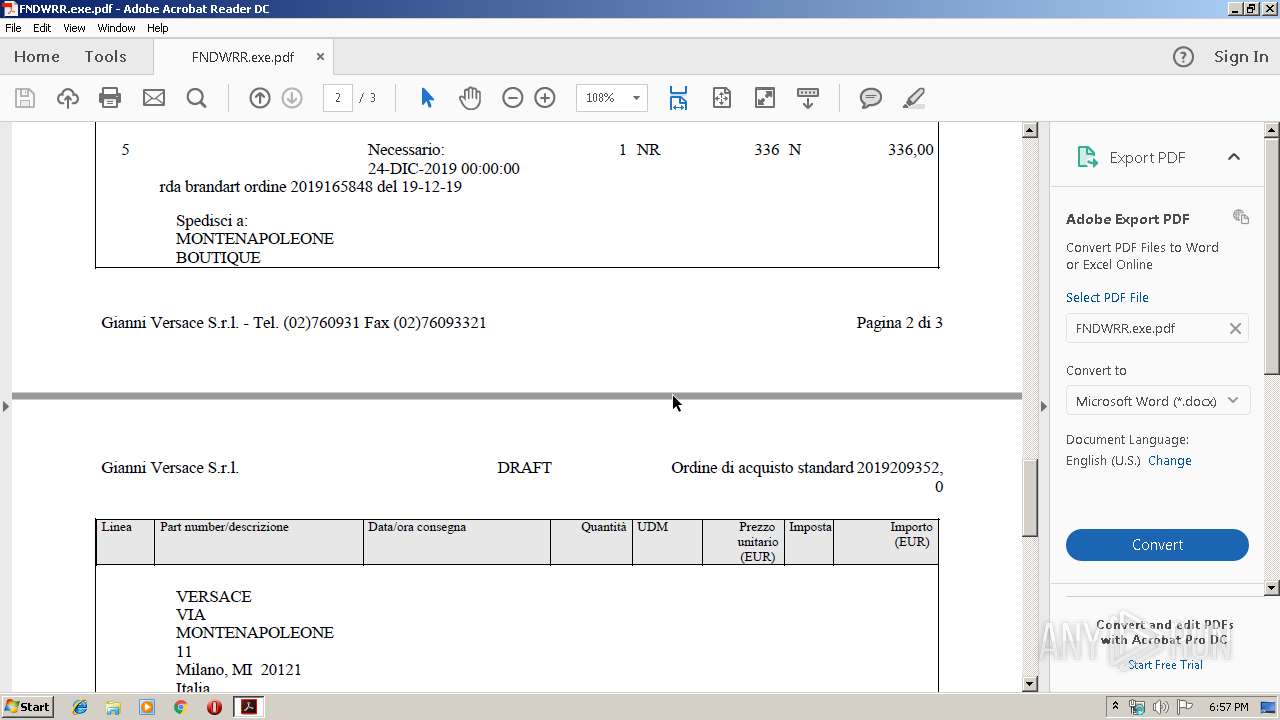Select the Highlight pen tool
1280x720 pixels.
[x=913, y=98]
